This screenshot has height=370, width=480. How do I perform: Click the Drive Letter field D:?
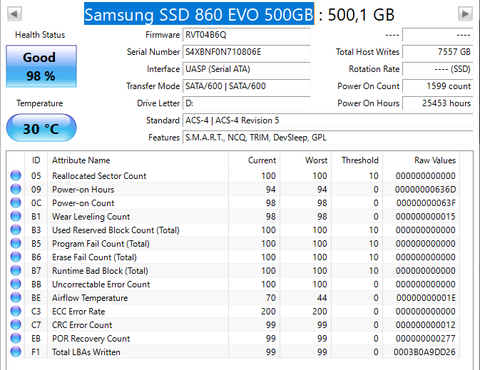[246, 103]
